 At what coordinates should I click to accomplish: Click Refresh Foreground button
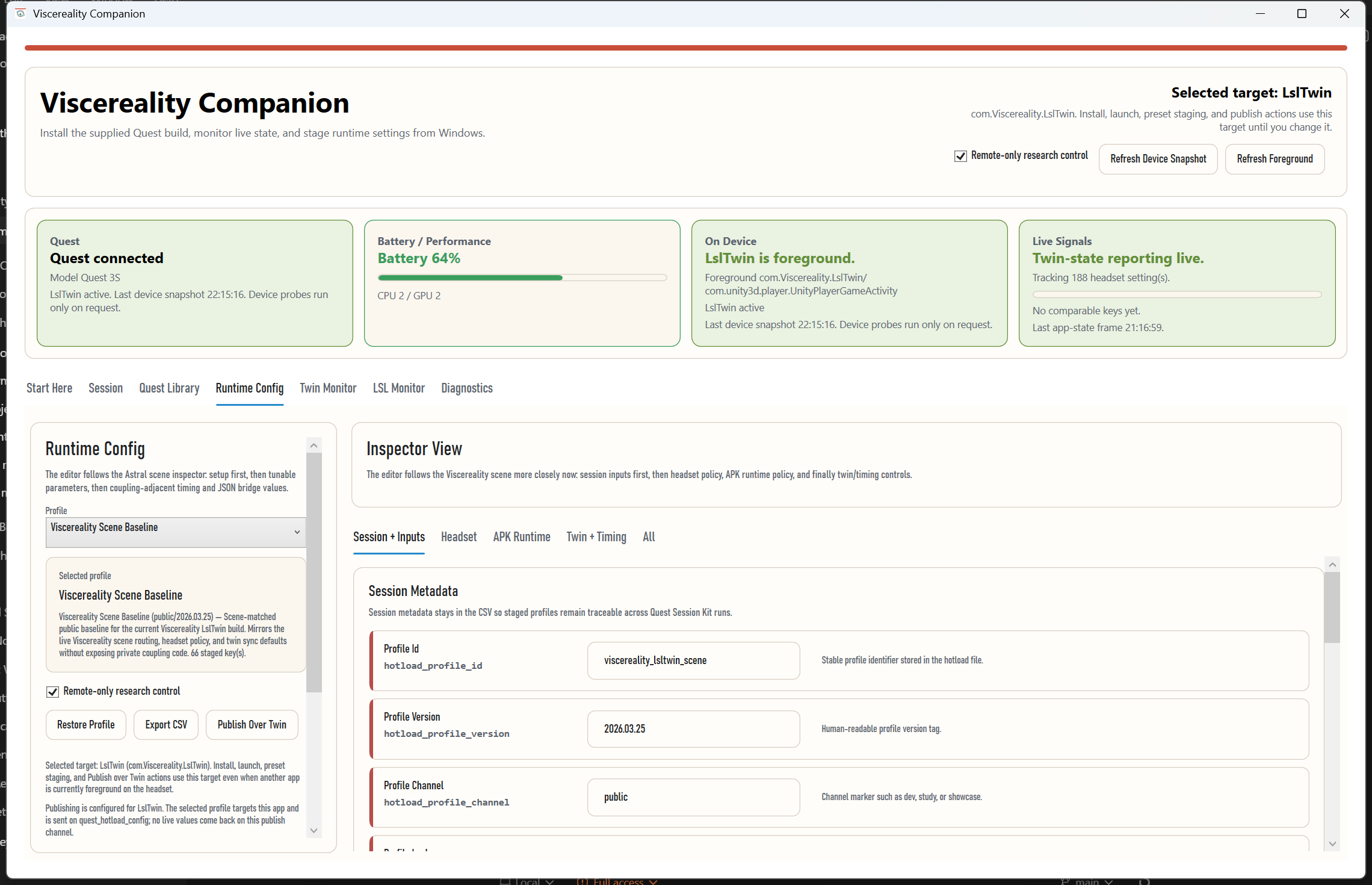1275,159
